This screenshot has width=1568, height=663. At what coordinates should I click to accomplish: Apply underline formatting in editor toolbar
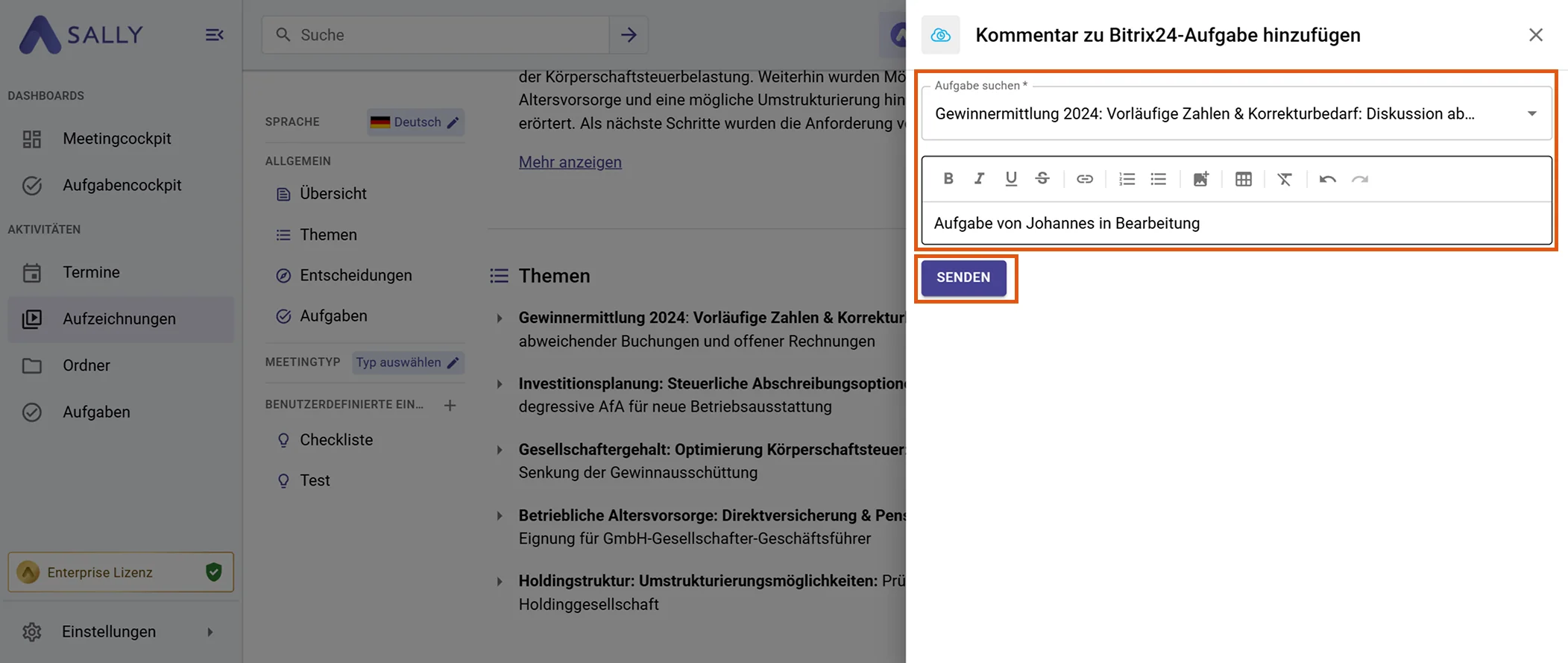(x=1010, y=178)
